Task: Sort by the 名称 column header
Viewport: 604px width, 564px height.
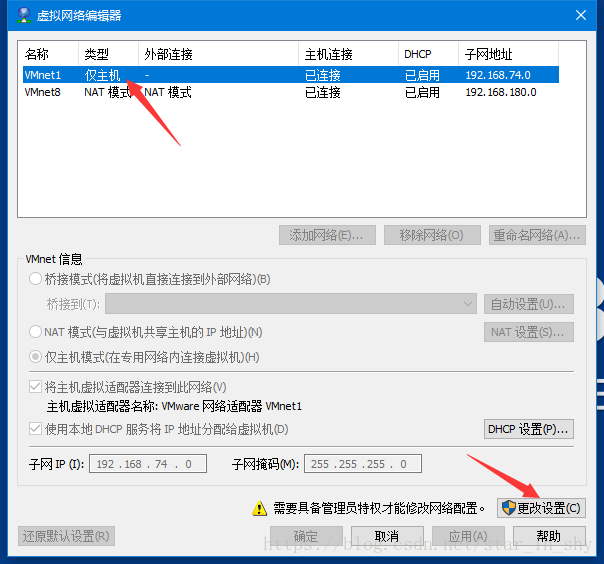Action: (x=49, y=54)
